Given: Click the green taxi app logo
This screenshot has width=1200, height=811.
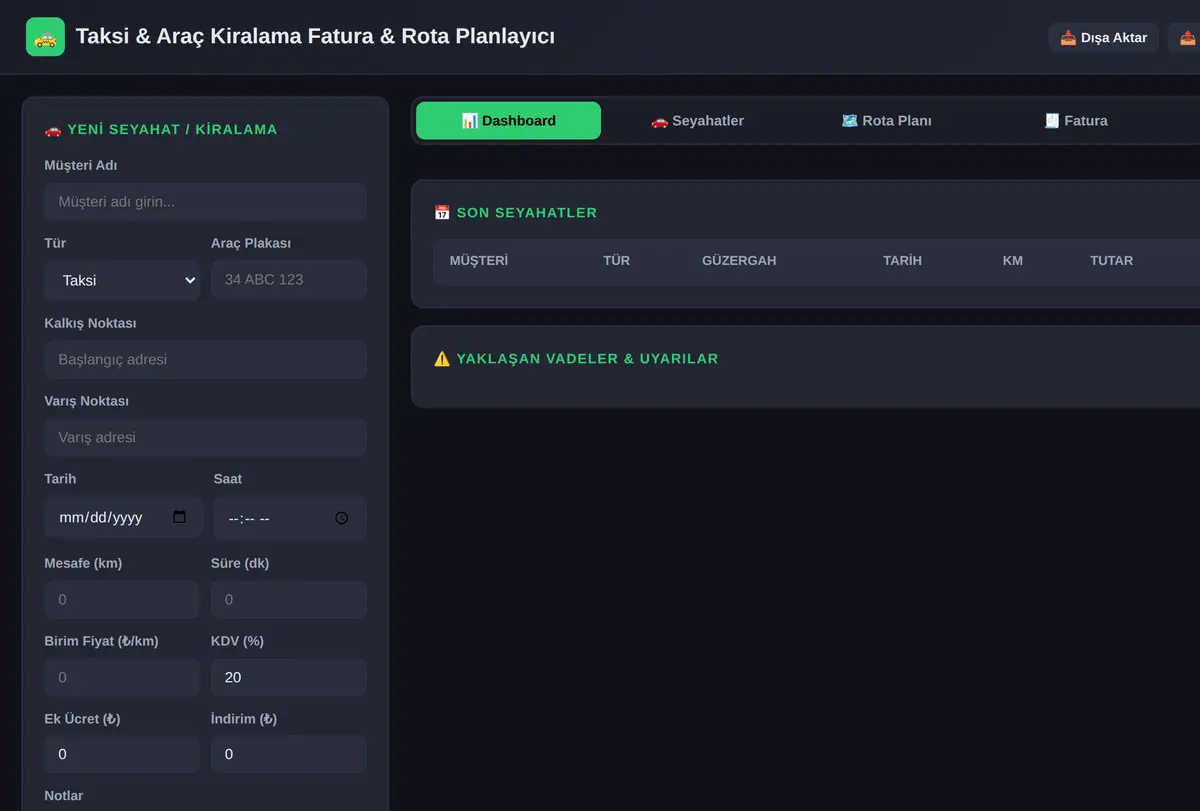Looking at the screenshot, I should click(x=45, y=37).
